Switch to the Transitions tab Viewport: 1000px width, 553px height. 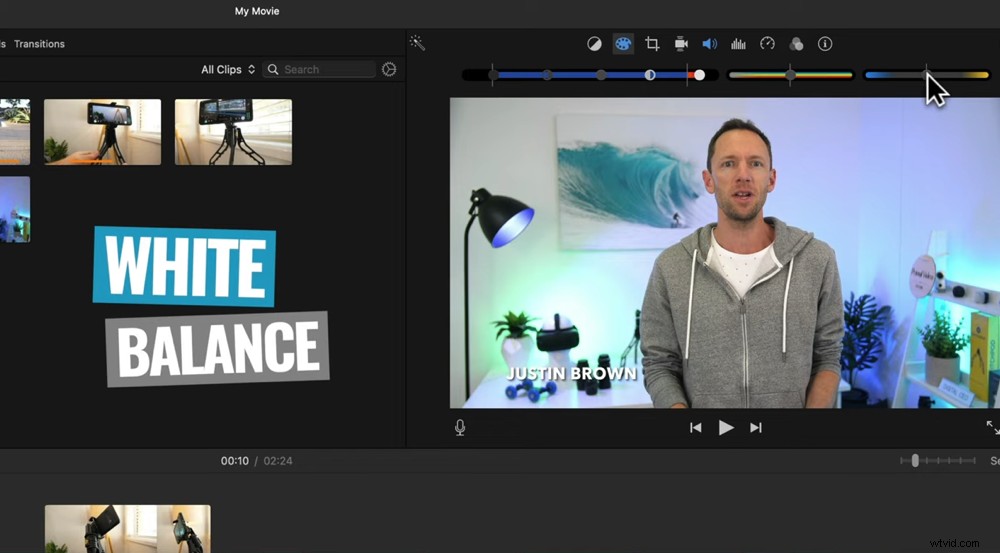coord(39,44)
